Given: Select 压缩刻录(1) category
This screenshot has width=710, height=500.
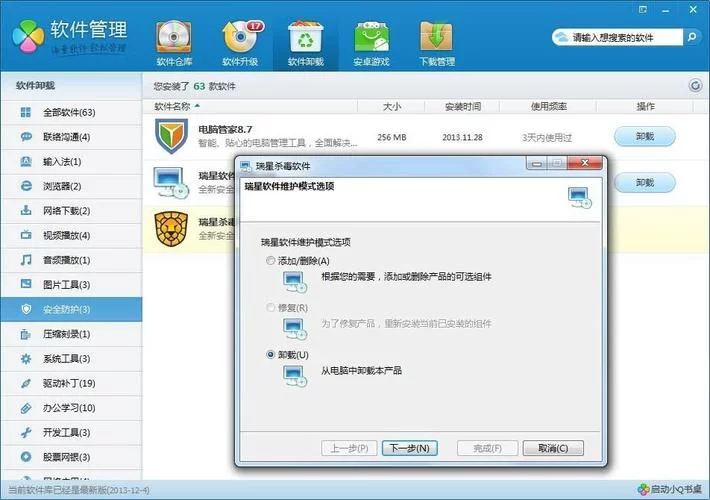Looking at the screenshot, I should (x=71, y=334).
